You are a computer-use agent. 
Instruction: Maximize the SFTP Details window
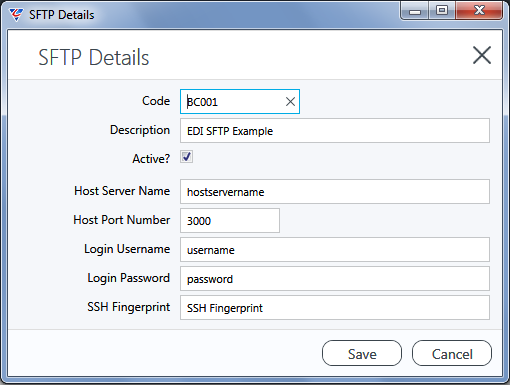(442, 11)
